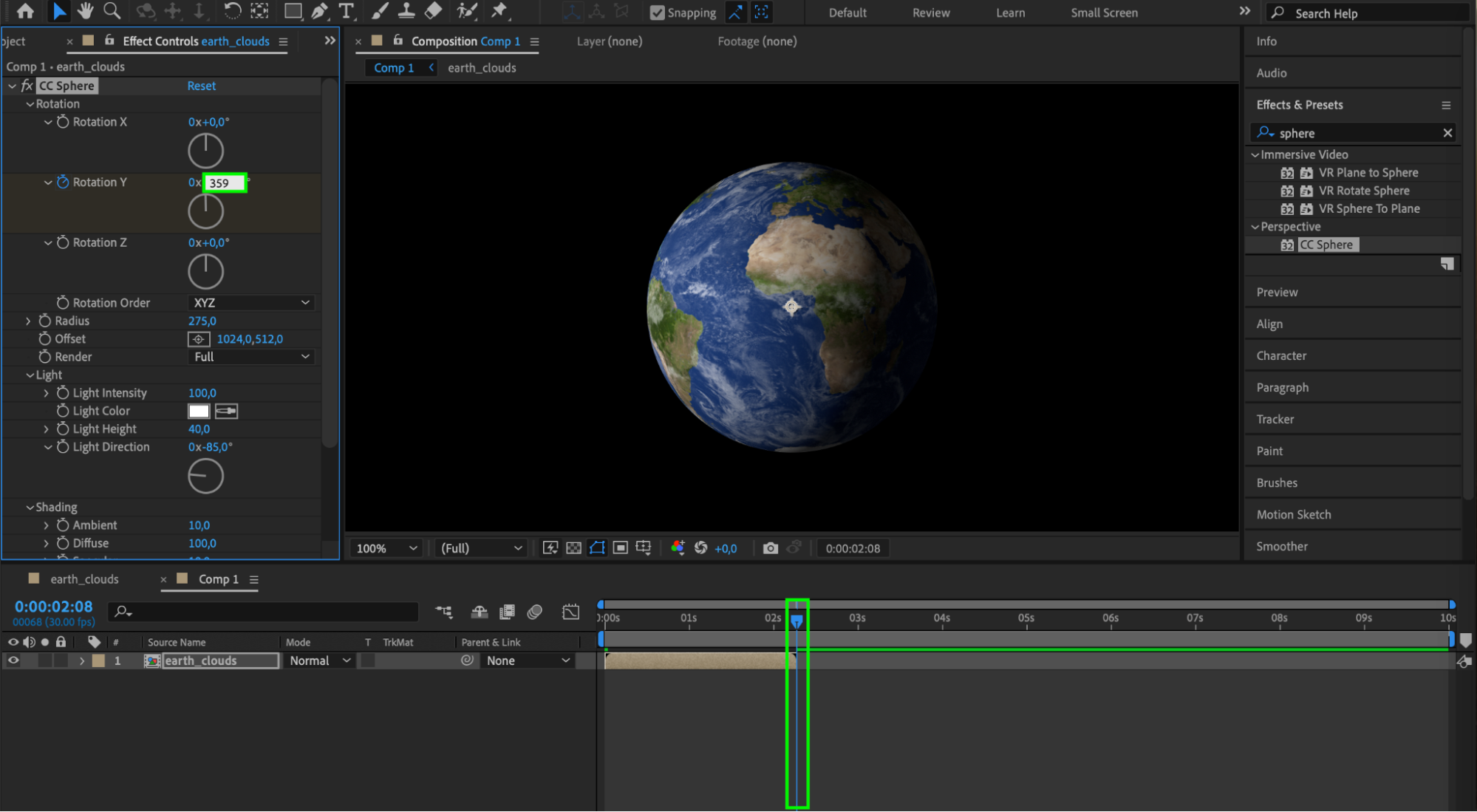This screenshot has height=812, width=1477.
Task: Select the Pen tool
Action: 319,11
